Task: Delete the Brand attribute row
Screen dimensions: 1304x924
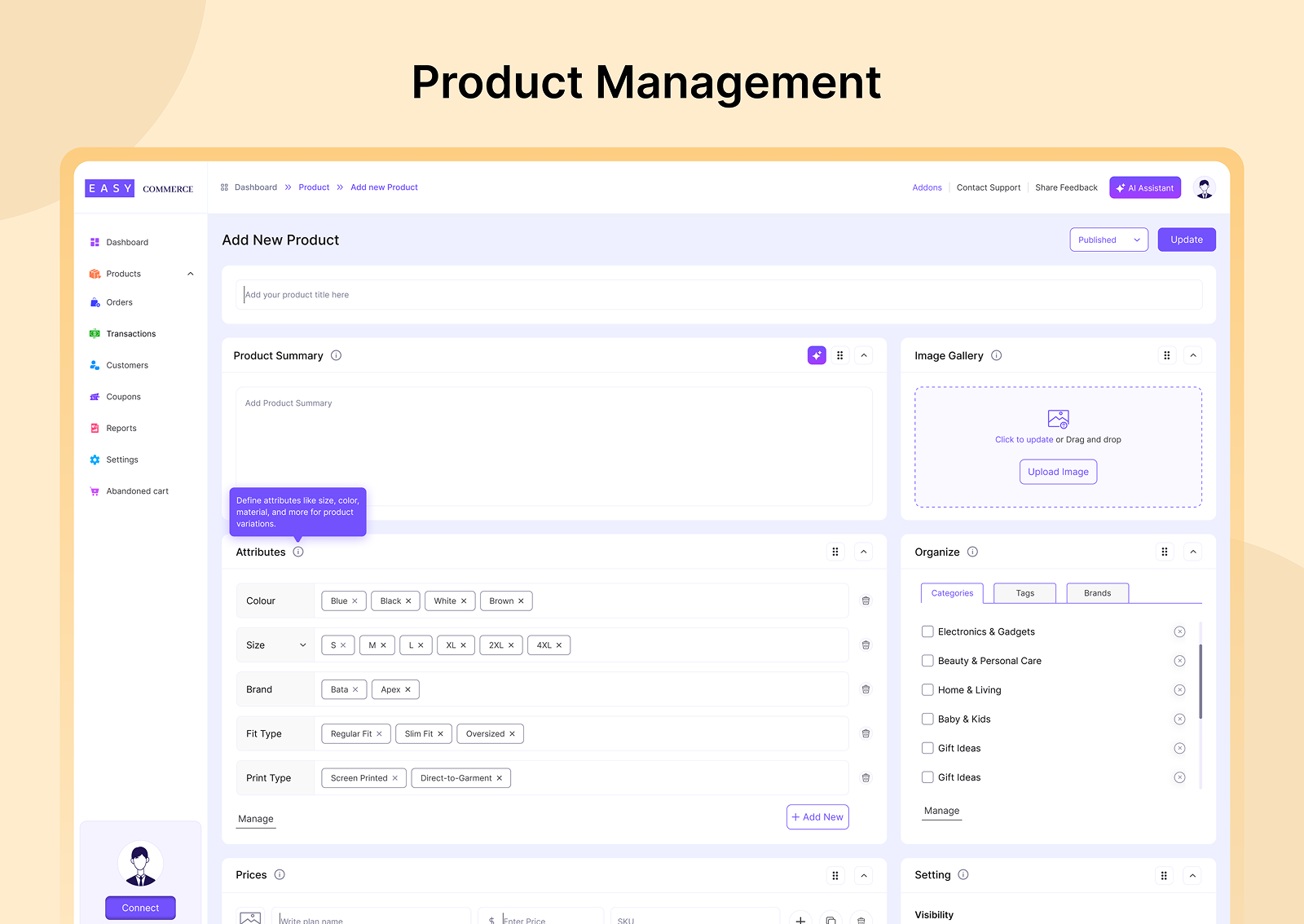Action: (x=866, y=689)
